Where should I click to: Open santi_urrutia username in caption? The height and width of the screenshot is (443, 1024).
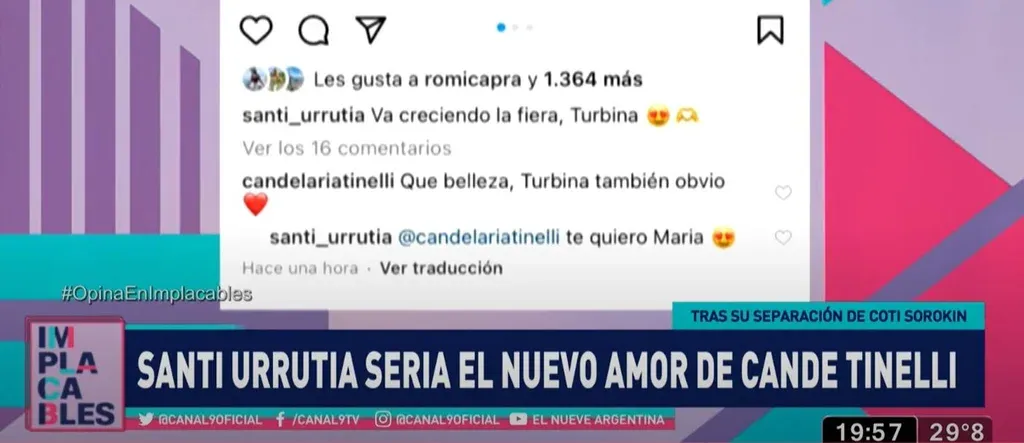click(304, 116)
